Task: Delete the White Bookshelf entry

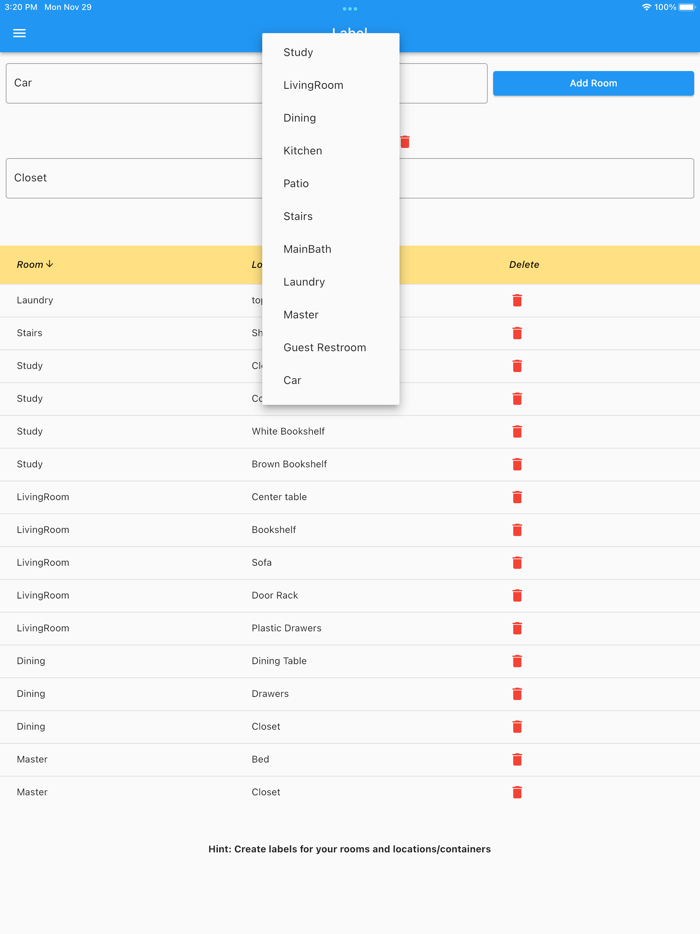Action: (517, 431)
